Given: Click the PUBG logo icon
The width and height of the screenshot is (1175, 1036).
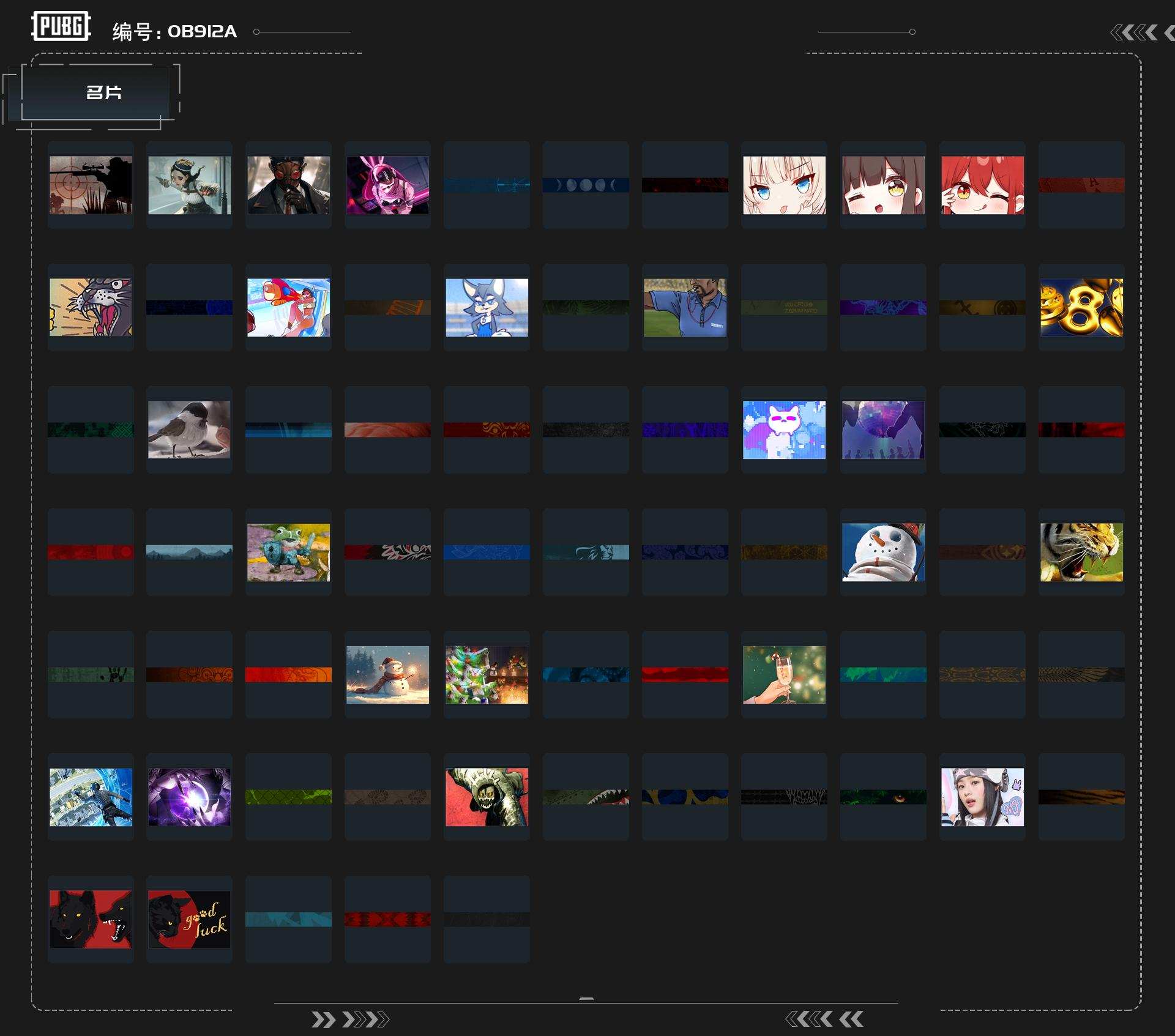Looking at the screenshot, I should [x=61, y=26].
